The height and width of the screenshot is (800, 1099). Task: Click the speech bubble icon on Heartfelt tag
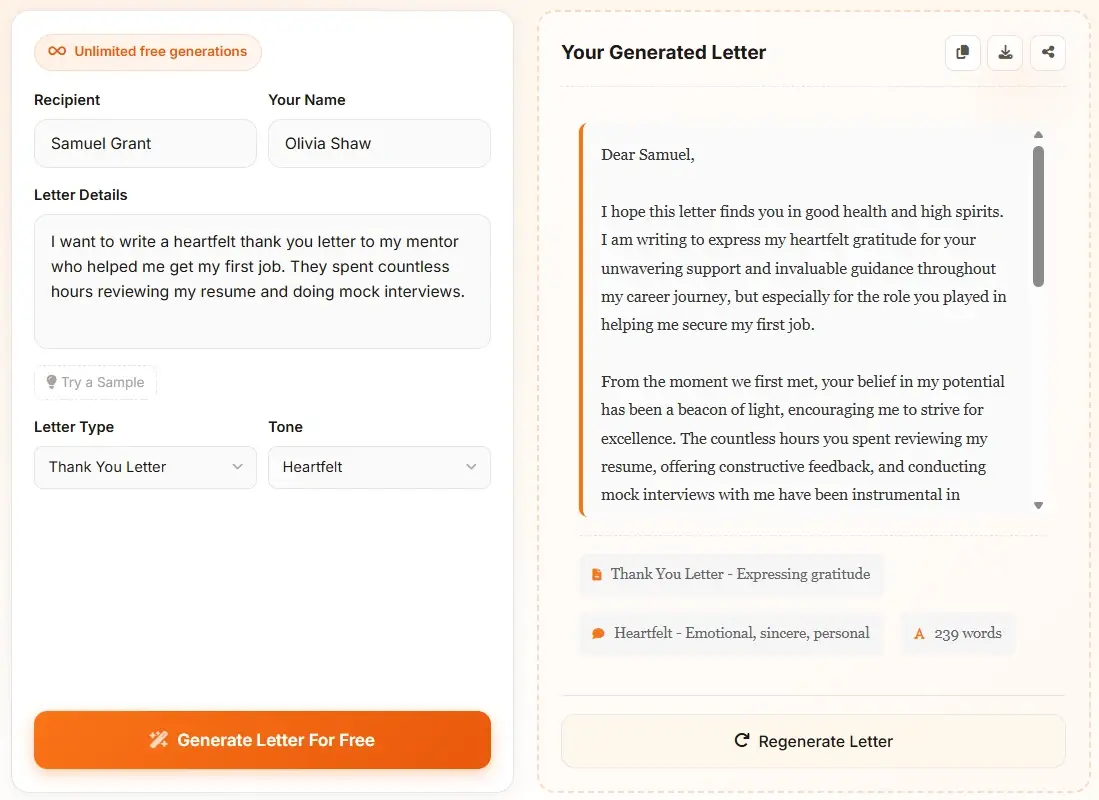coord(598,634)
